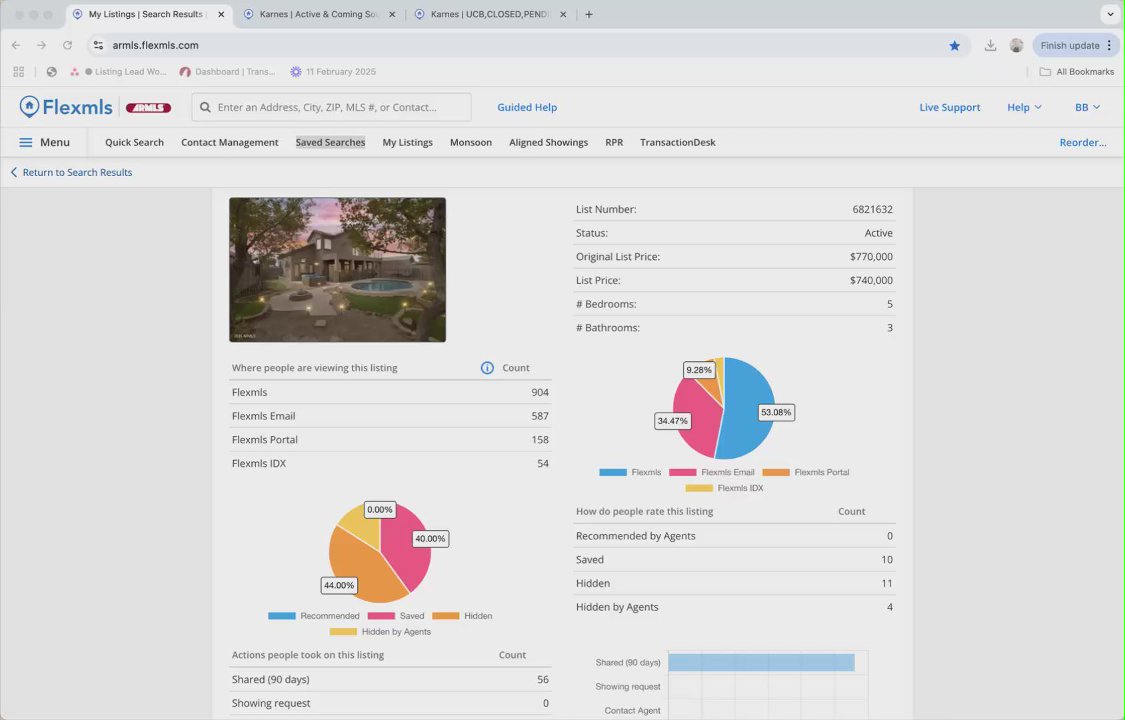This screenshot has width=1125, height=720.
Task: Close the Karnes Active & Coming Soon tab
Action: coord(392,14)
